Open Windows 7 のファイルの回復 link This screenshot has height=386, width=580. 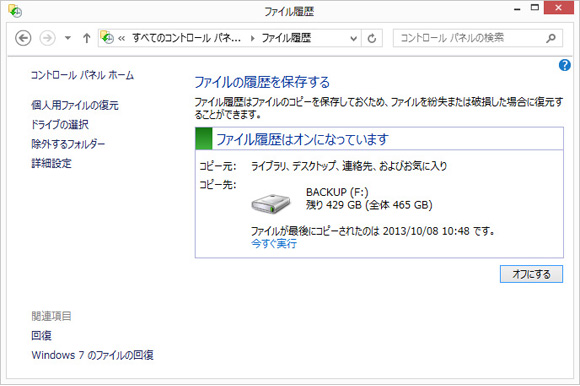click(92, 355)
